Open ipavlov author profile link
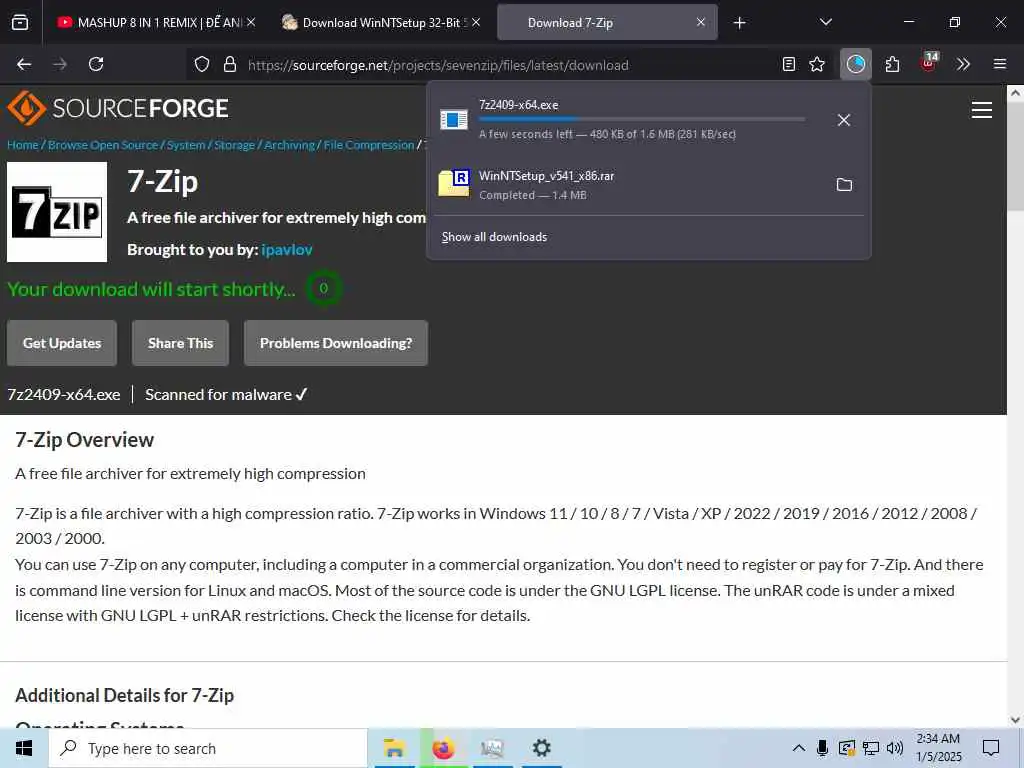1024x768 pixels. (287, 249)
